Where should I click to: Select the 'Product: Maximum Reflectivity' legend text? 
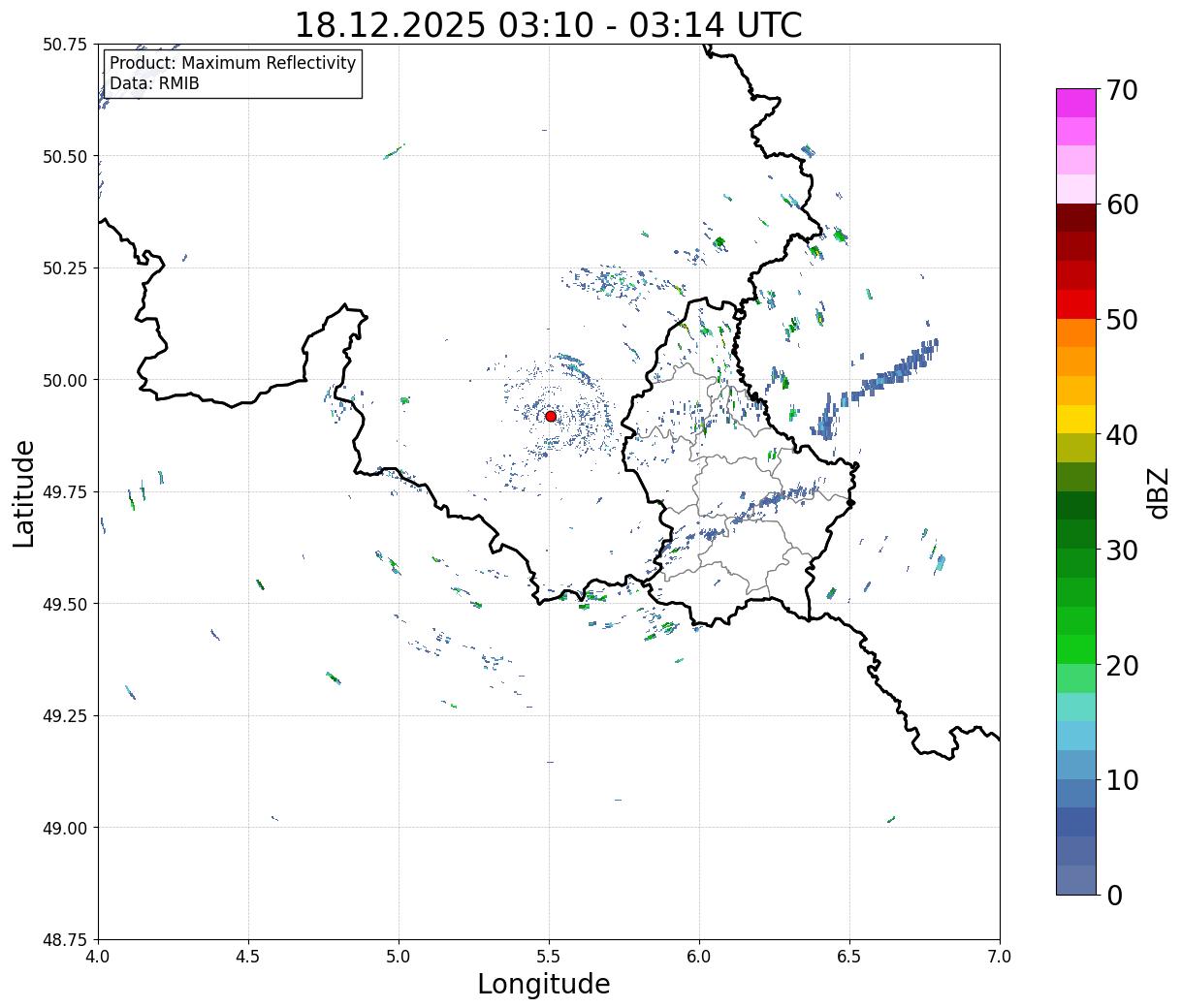click(x=233, y=63)
